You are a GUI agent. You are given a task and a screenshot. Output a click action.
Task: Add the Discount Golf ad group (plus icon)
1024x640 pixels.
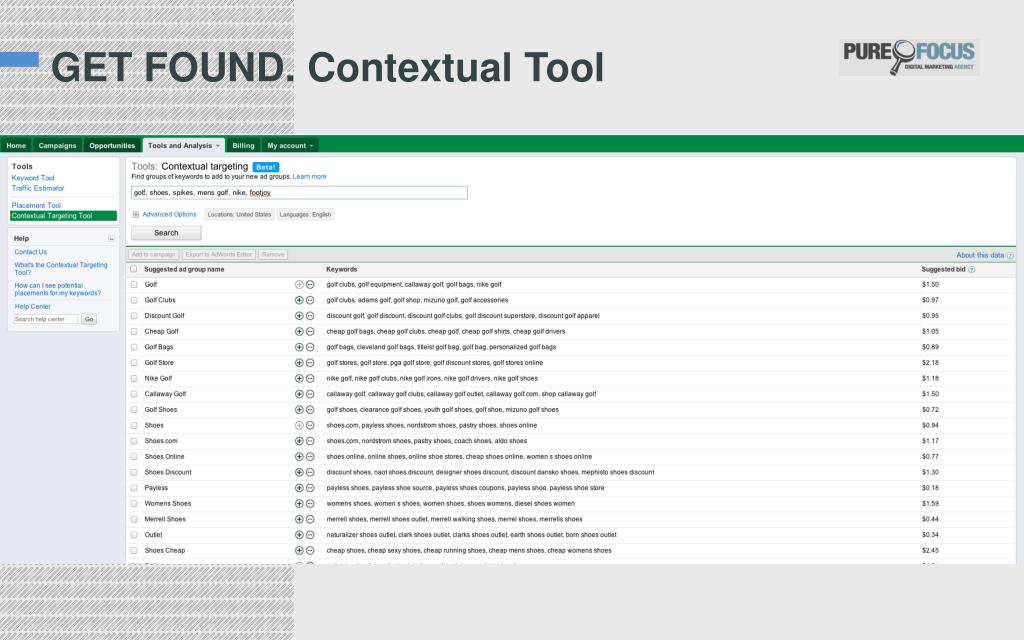299,316
